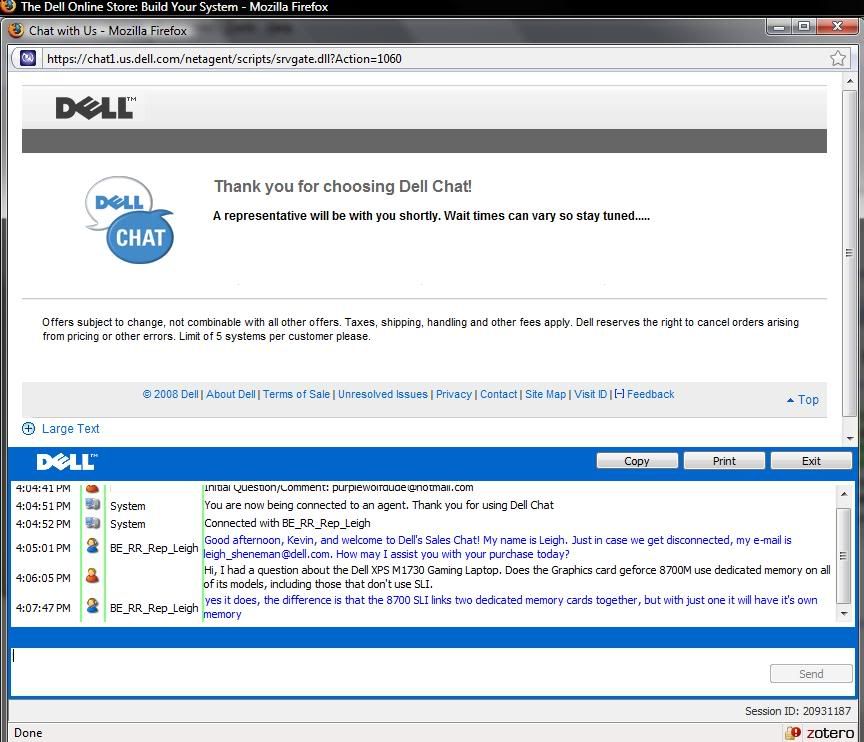Viewport: 864px width, 742px height.
Task: Click the 'Connected with BE_RR_Rep_Leigh' system message
Action: point(287,523)
